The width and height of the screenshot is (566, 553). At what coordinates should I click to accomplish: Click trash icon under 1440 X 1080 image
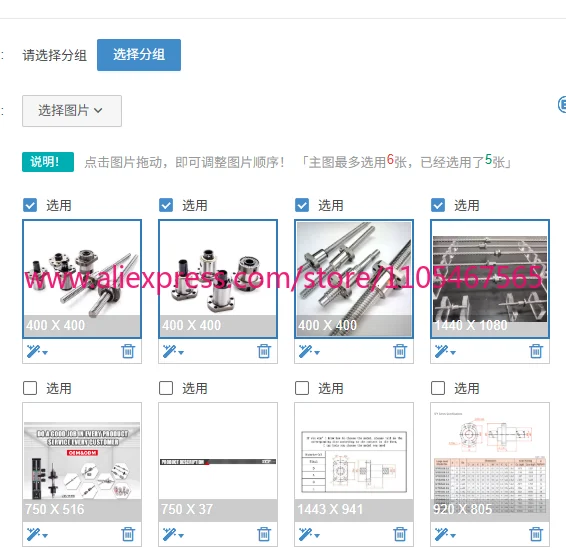click(536, 351)
